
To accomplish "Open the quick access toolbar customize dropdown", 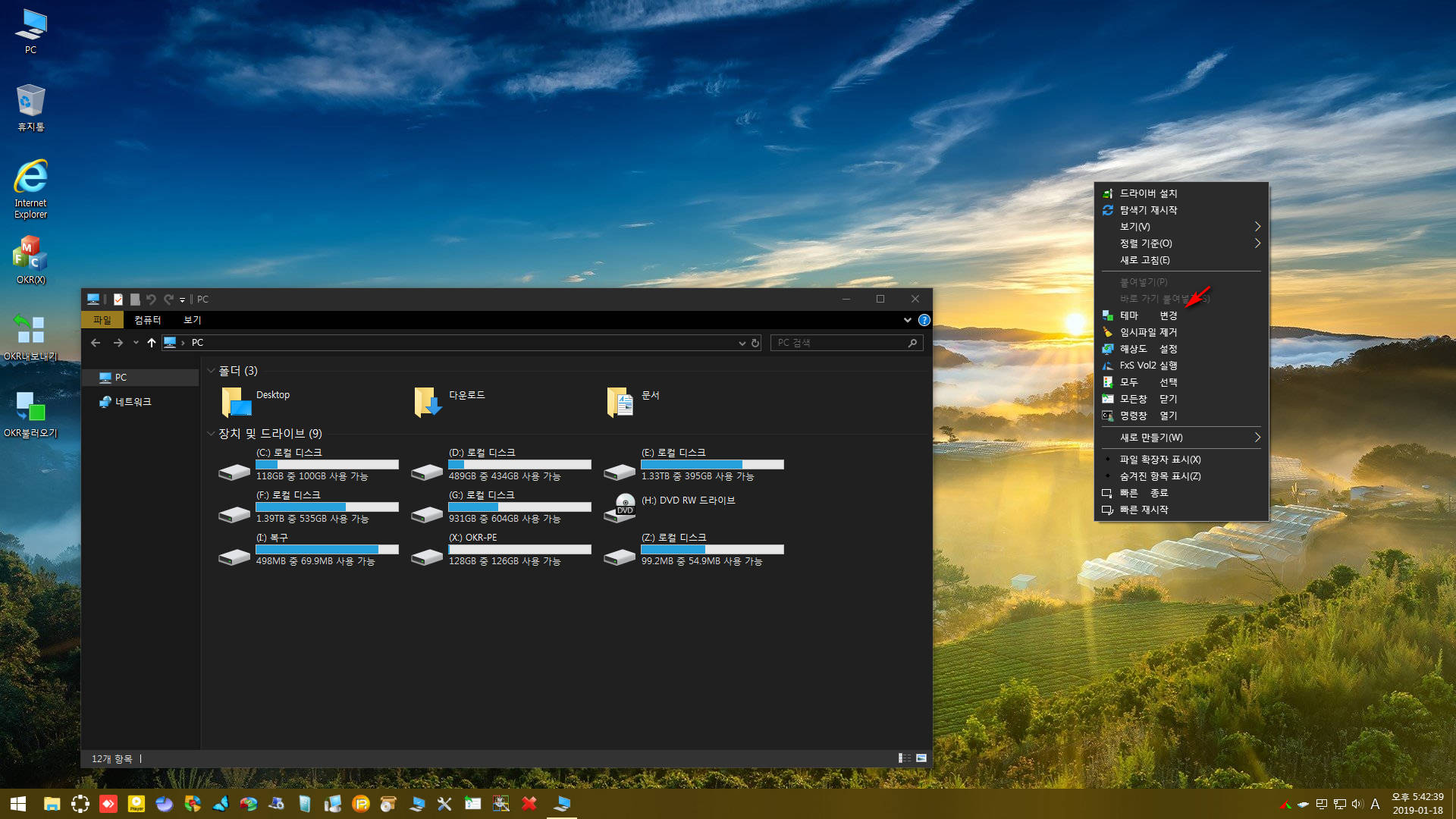I will tap(182, 300).
